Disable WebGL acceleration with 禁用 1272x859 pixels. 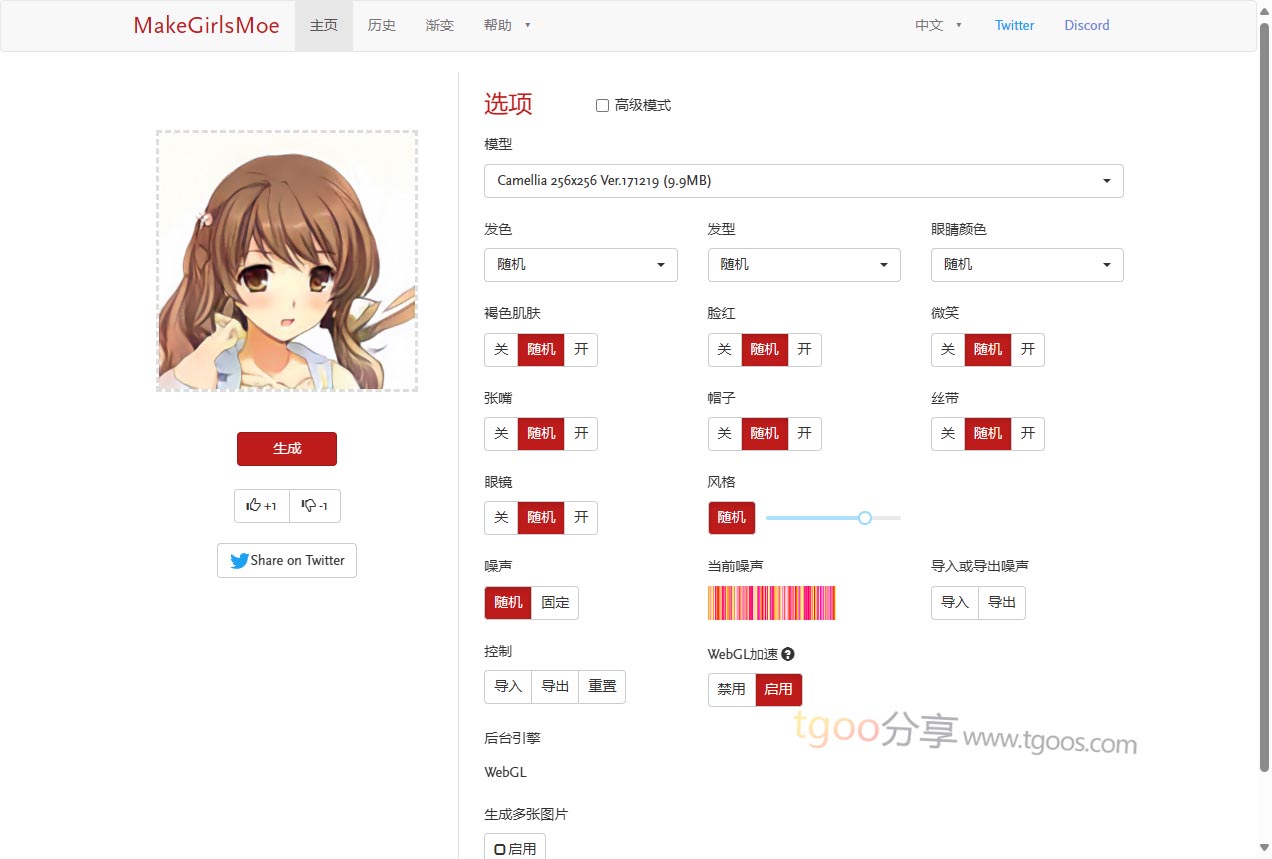tap(732, 690)
